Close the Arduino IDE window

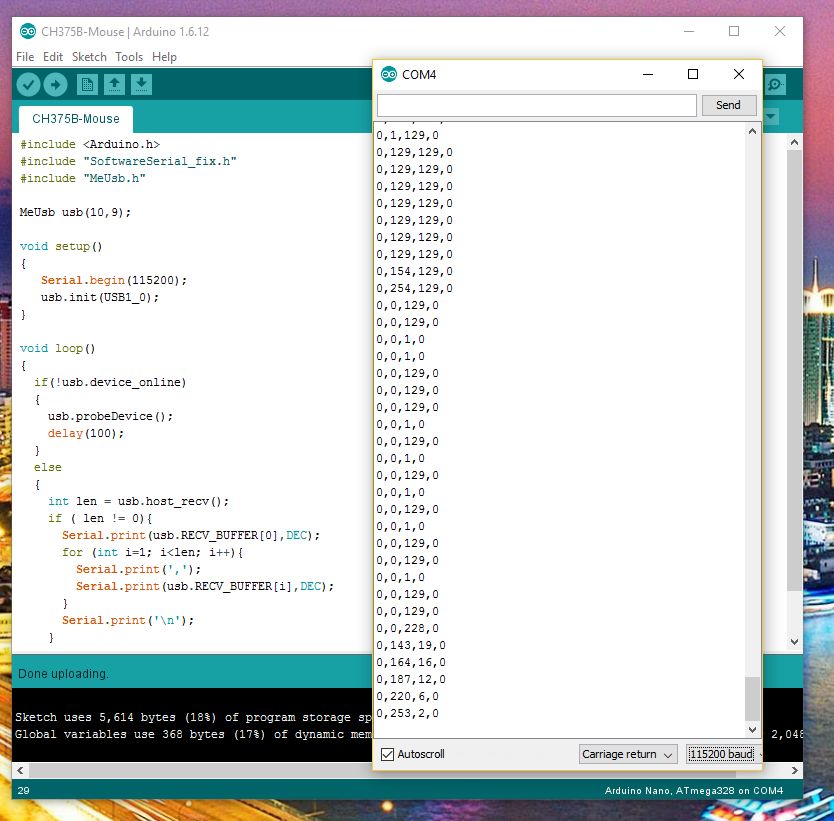pyautogui.click(x=780, y=31)
